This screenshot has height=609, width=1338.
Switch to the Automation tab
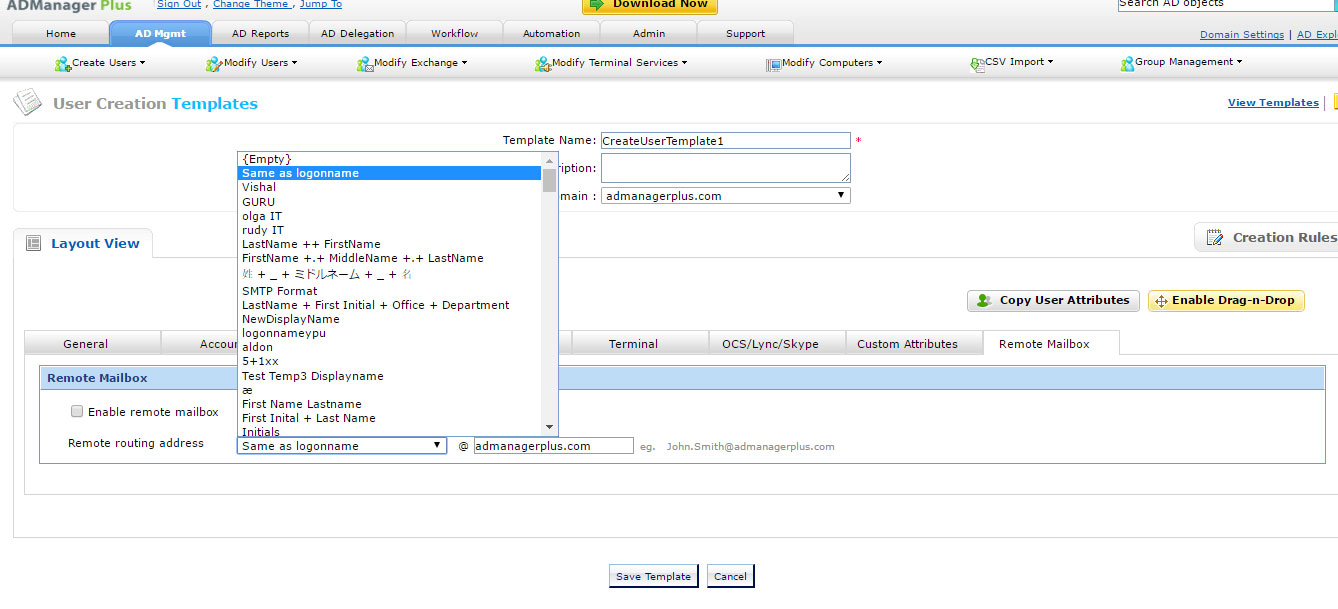(x=551, y=33)
